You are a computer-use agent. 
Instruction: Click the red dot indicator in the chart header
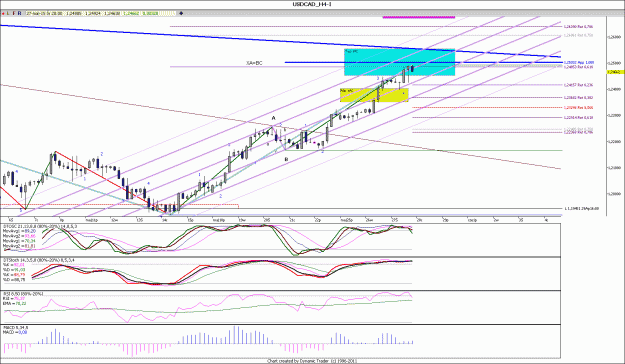click(3, 13)
